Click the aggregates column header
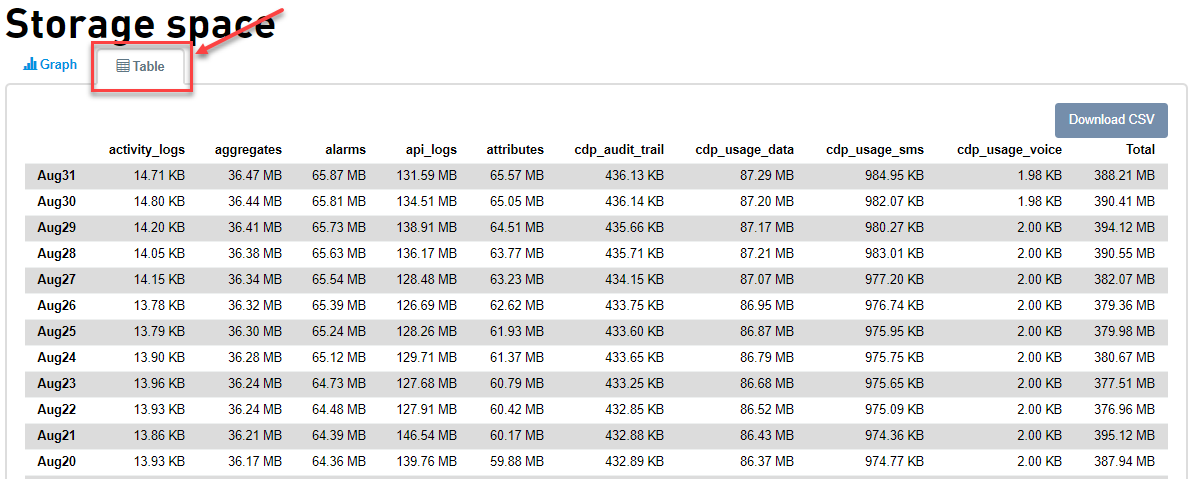This screenshot has width=1189, height=479. 248,150
